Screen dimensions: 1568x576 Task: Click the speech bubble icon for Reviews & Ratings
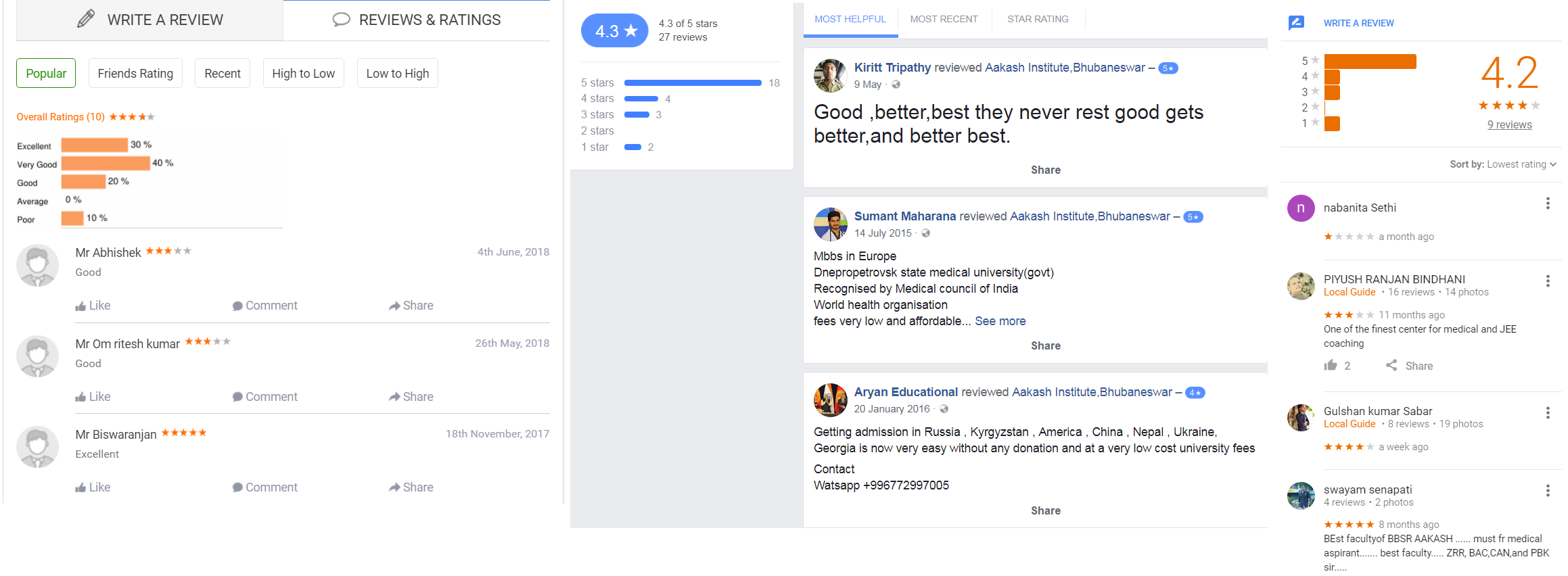(x=341, y=20)
